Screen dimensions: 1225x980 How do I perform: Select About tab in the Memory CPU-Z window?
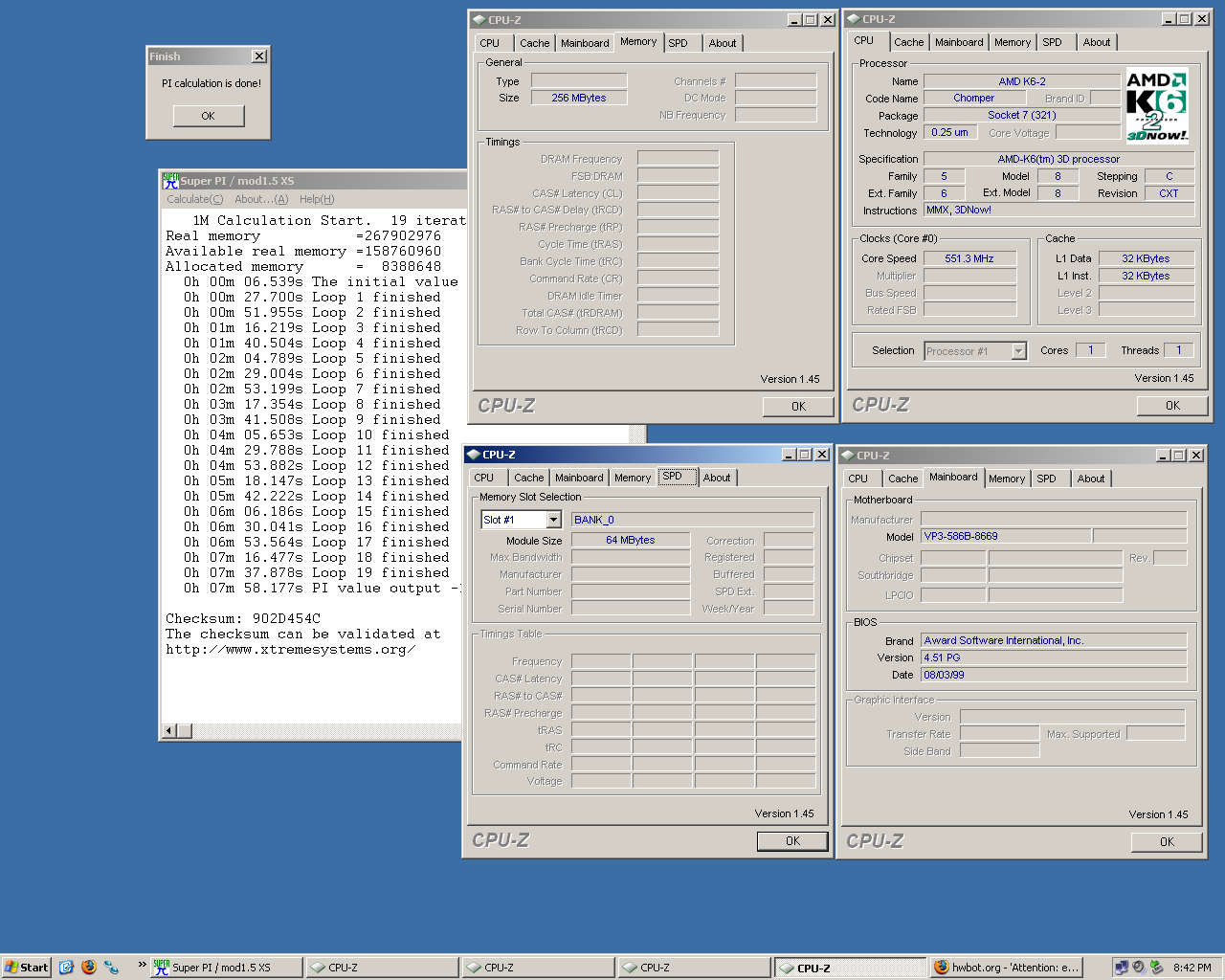tap(723, 43)
